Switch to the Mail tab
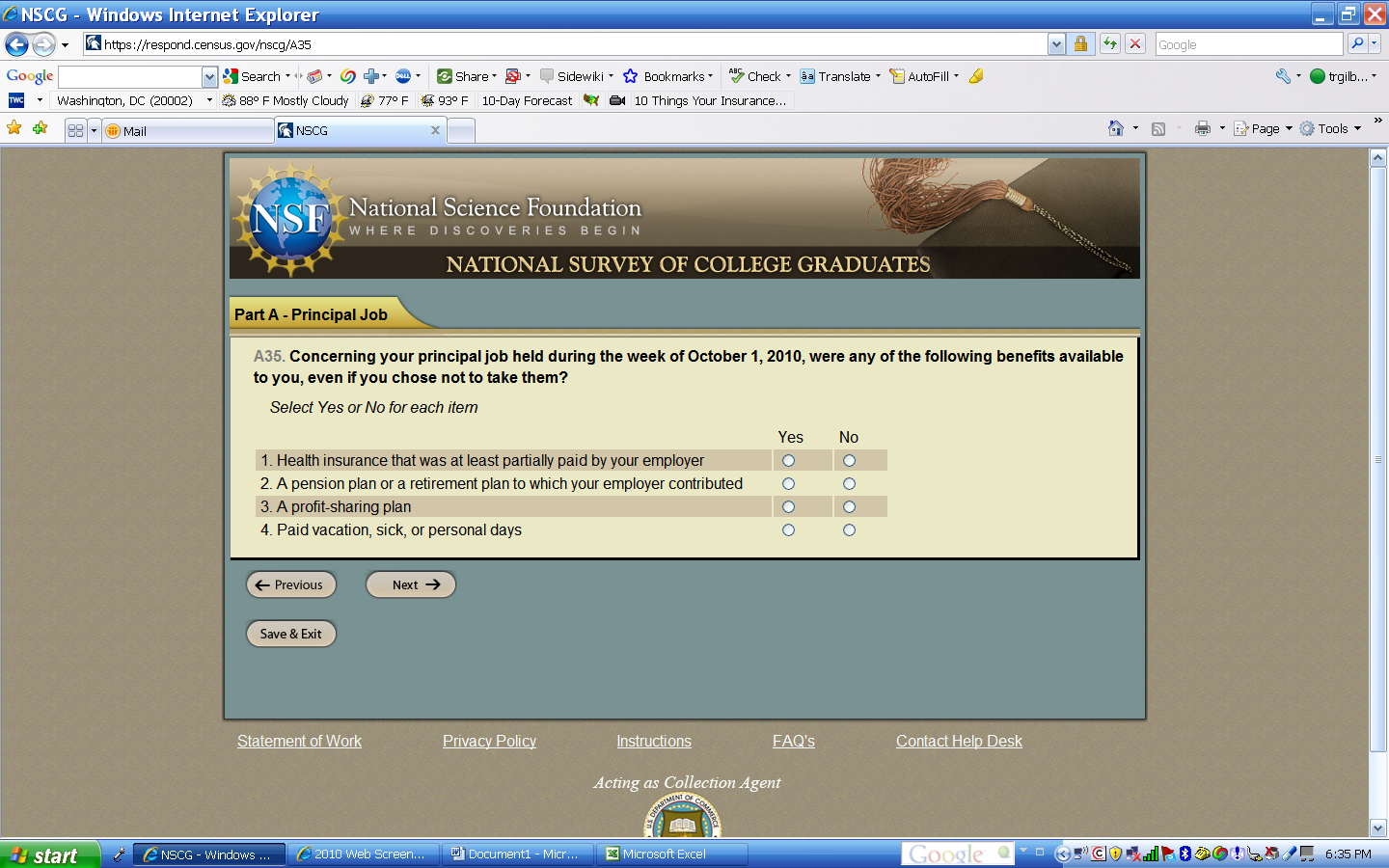The image size is (1389, 868). 188,131
